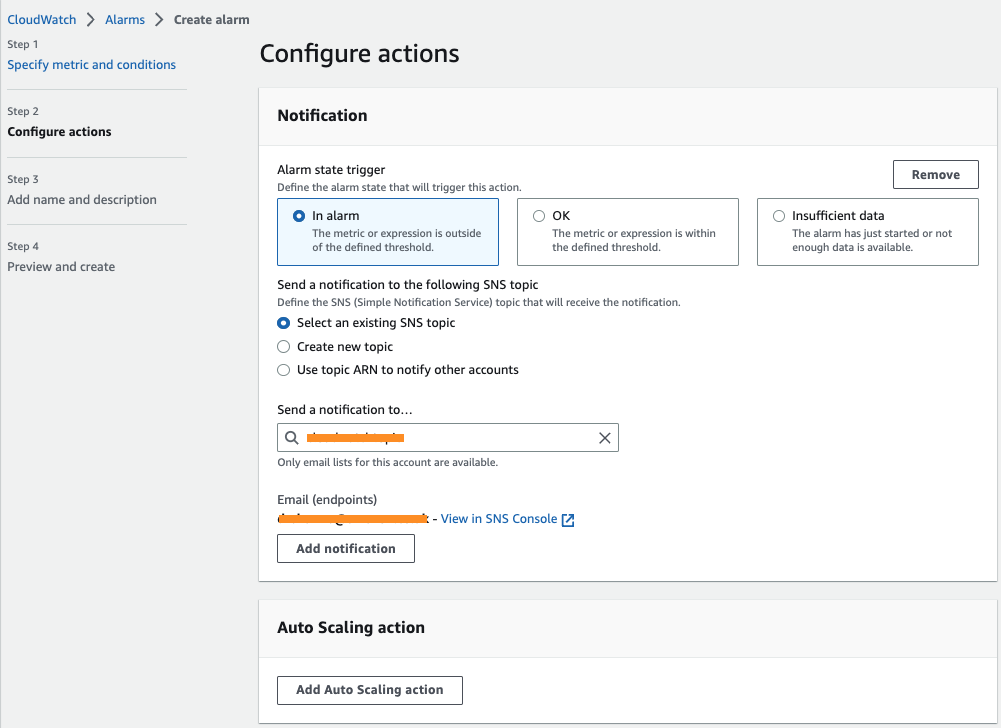Clear the SNS topic field with X

click(x=604, y=438)
